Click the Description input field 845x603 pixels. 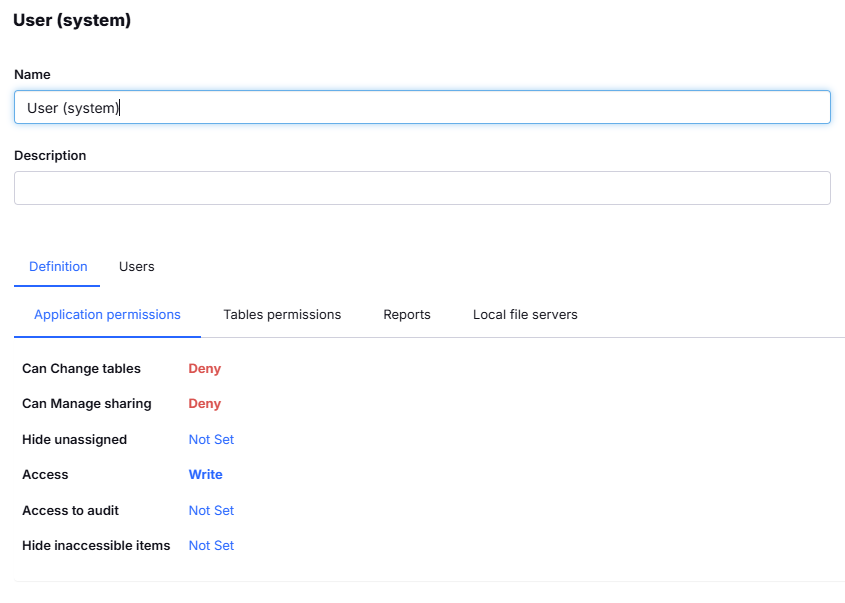[x=421, y=188]
